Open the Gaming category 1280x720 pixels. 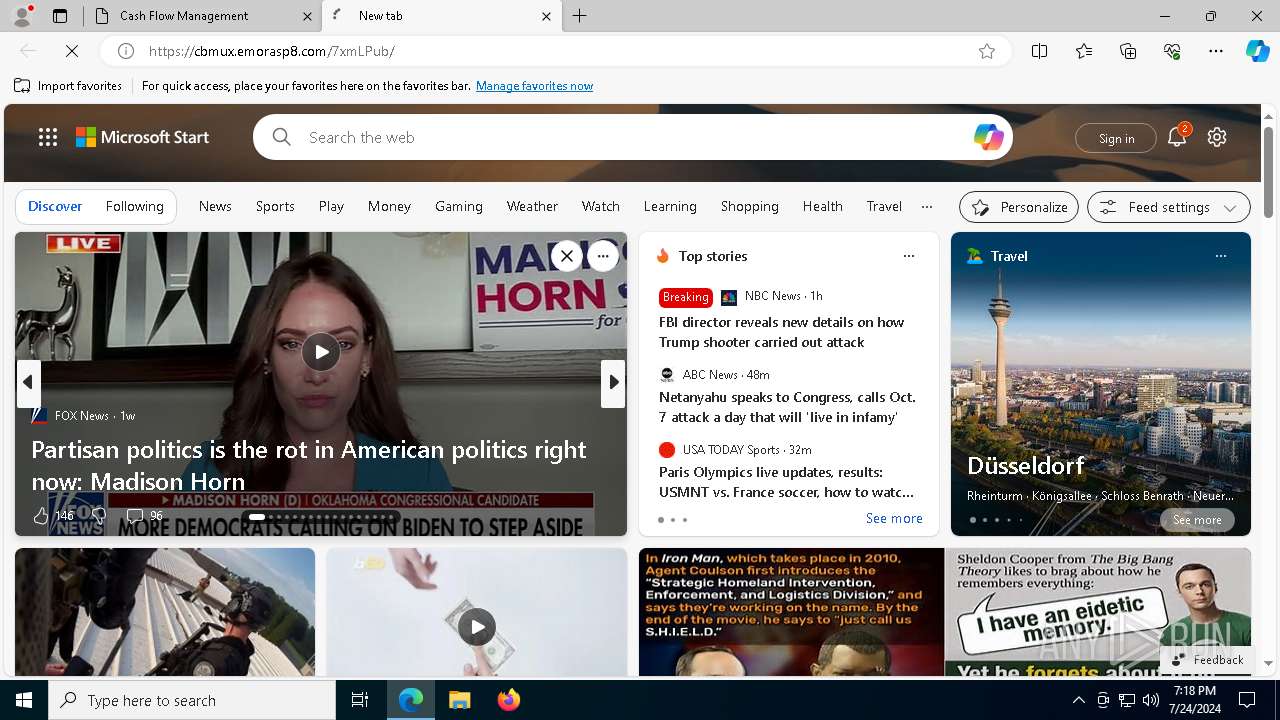459,206
